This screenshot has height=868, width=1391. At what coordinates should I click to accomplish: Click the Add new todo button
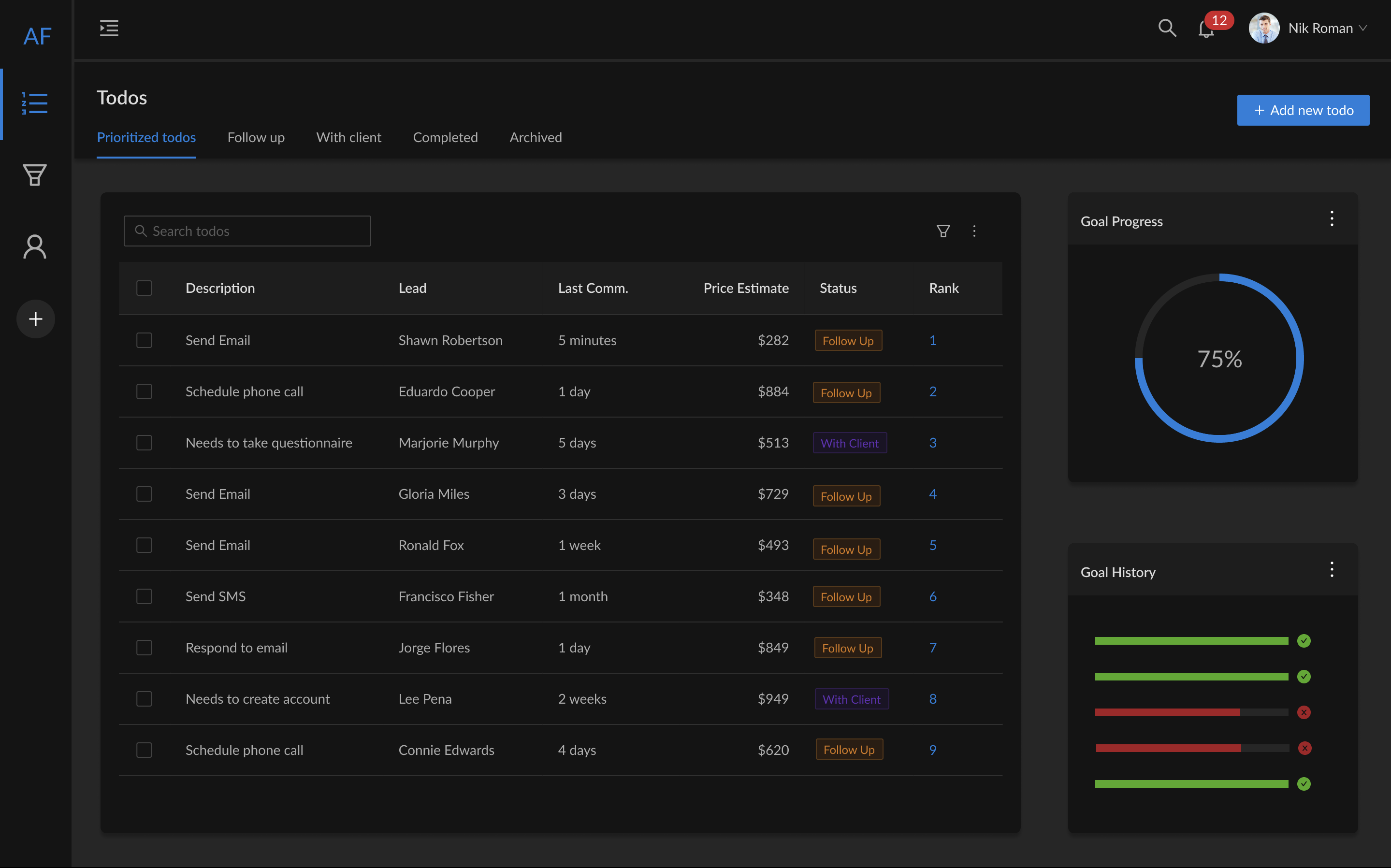[1303, 110]
